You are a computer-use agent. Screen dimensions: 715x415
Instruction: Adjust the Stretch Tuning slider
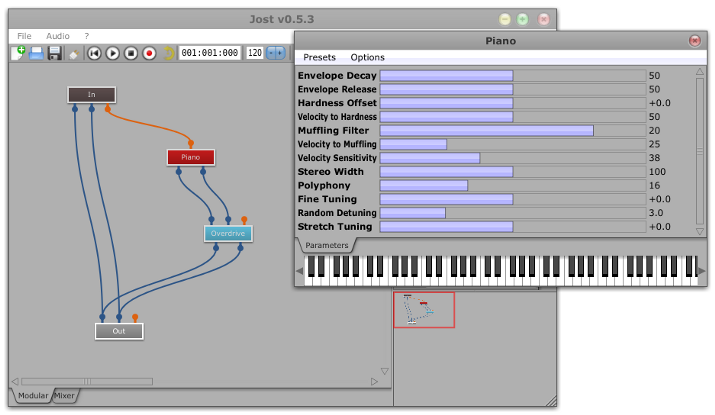[513, 227]
